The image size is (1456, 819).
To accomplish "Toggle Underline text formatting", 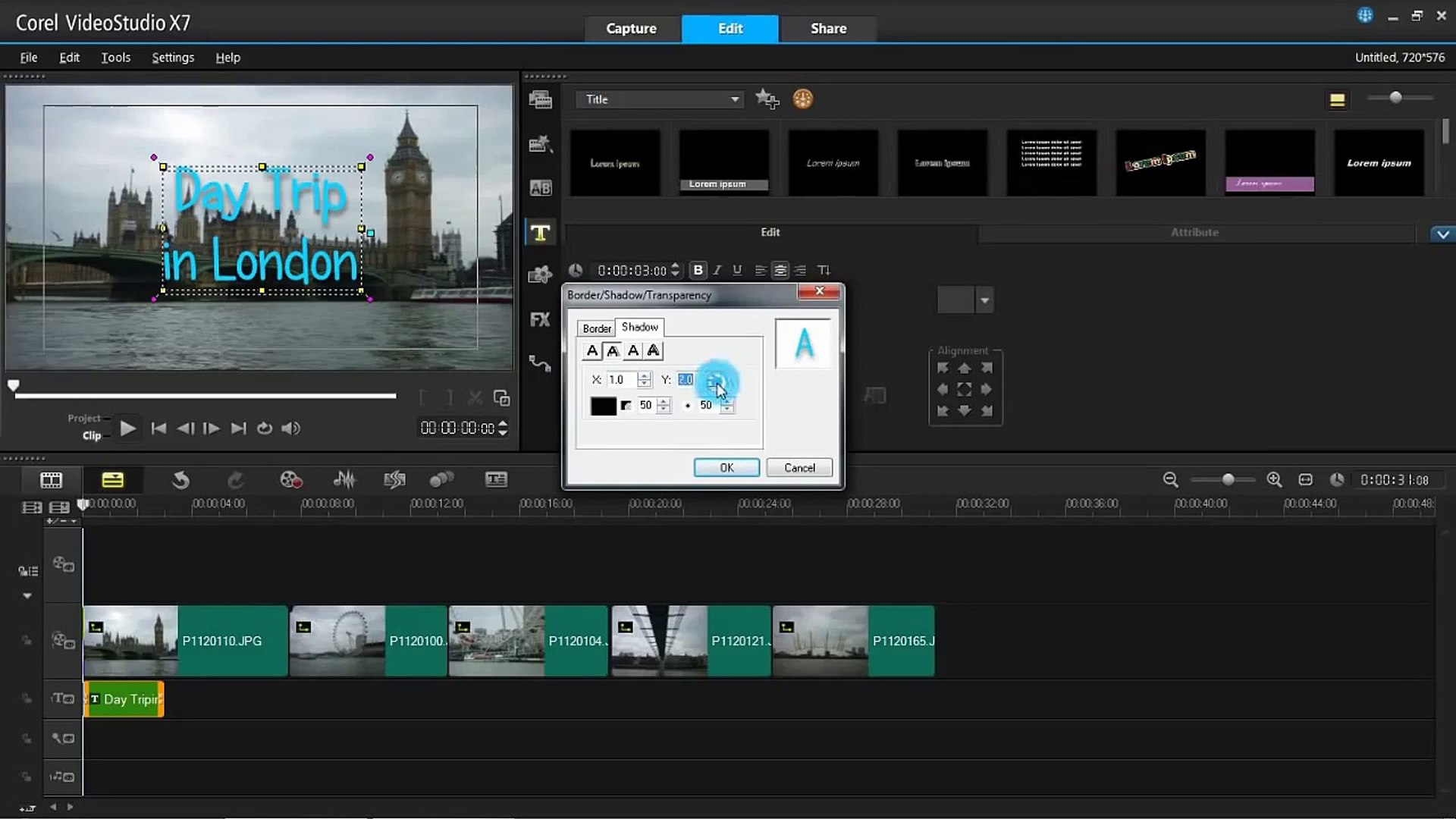I will [737, 270].
